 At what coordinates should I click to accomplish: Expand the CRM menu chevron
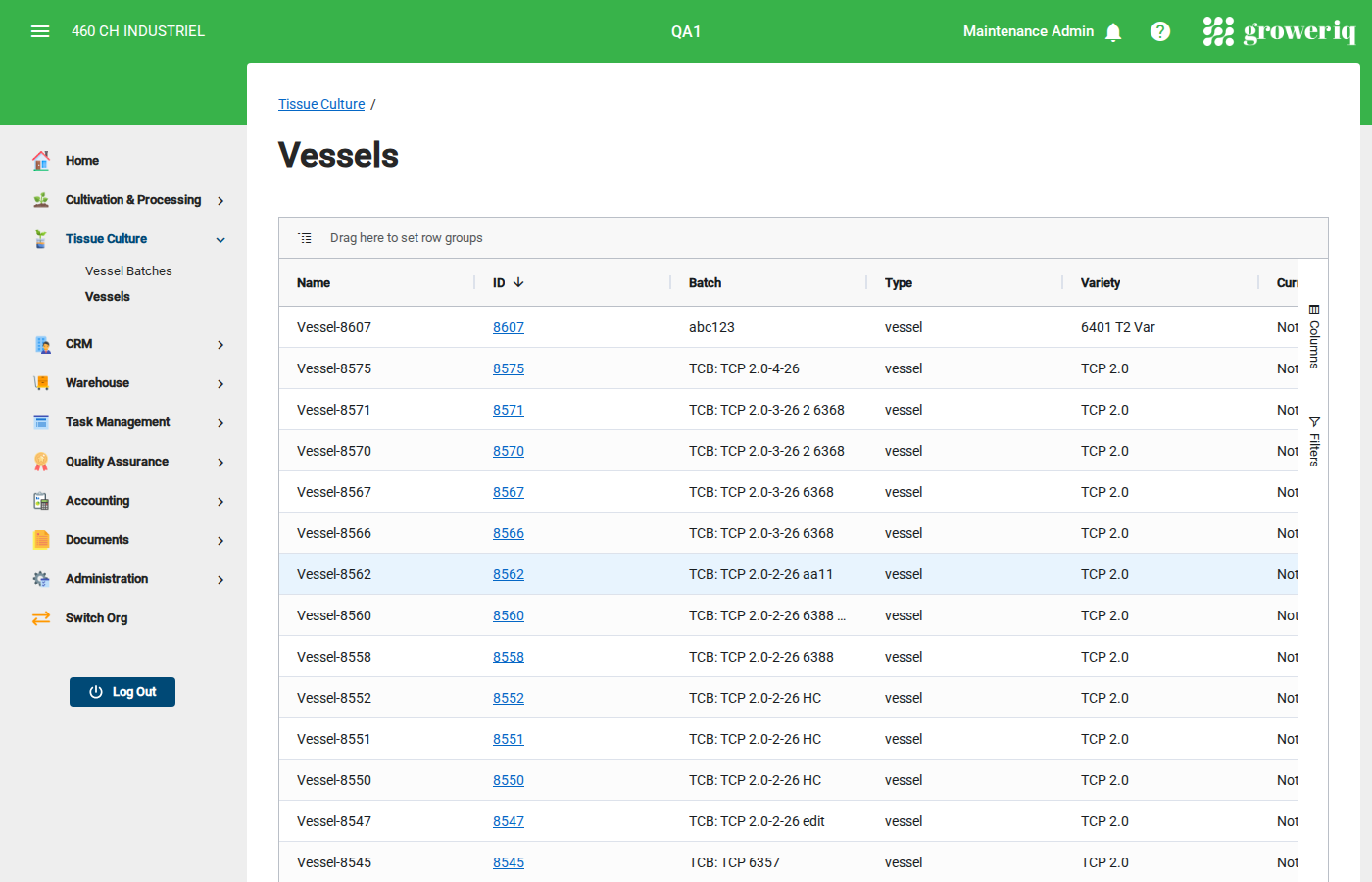tap(220, 344)
